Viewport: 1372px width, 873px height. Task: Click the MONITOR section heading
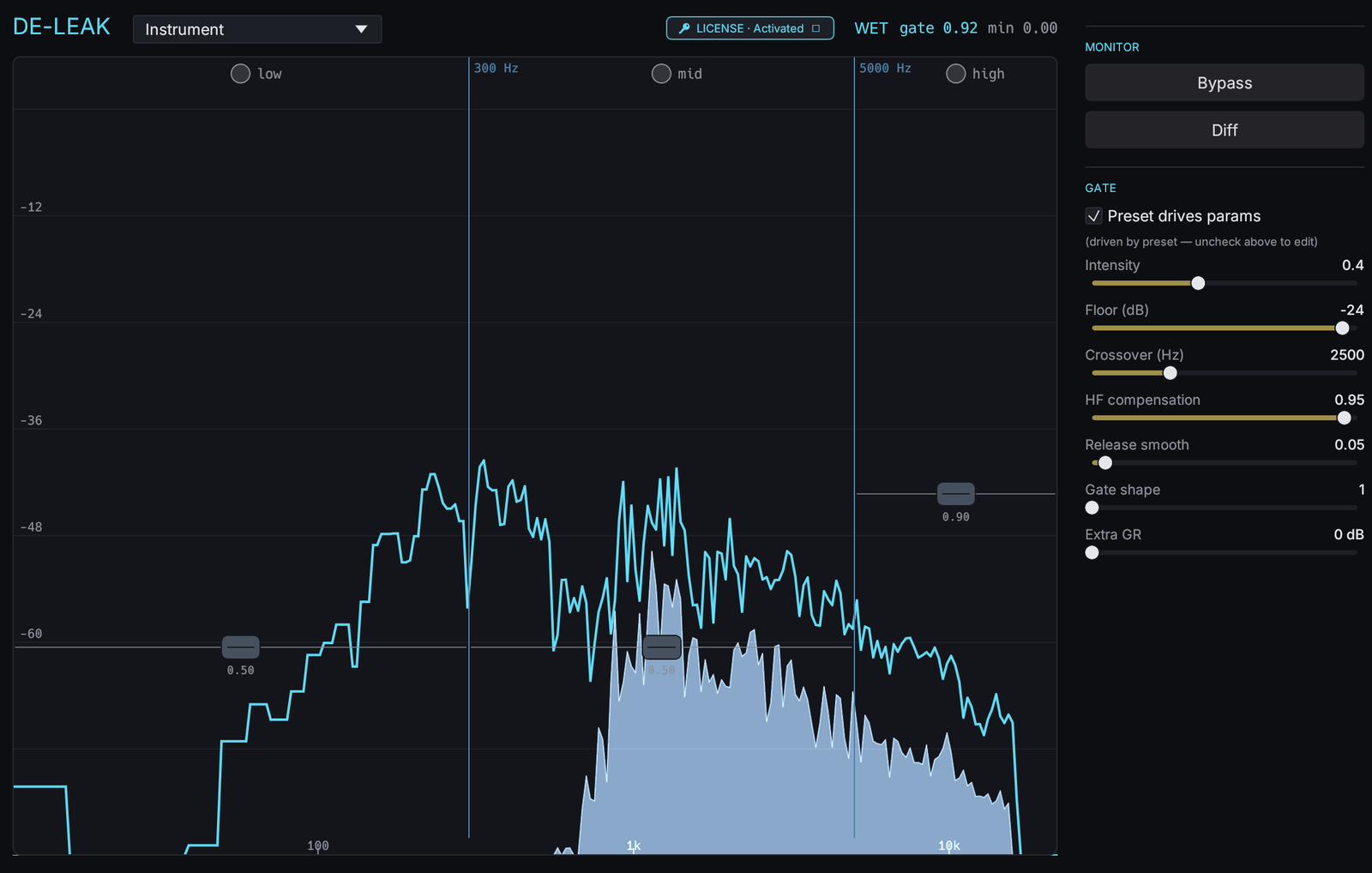[x=1112, y=47]
